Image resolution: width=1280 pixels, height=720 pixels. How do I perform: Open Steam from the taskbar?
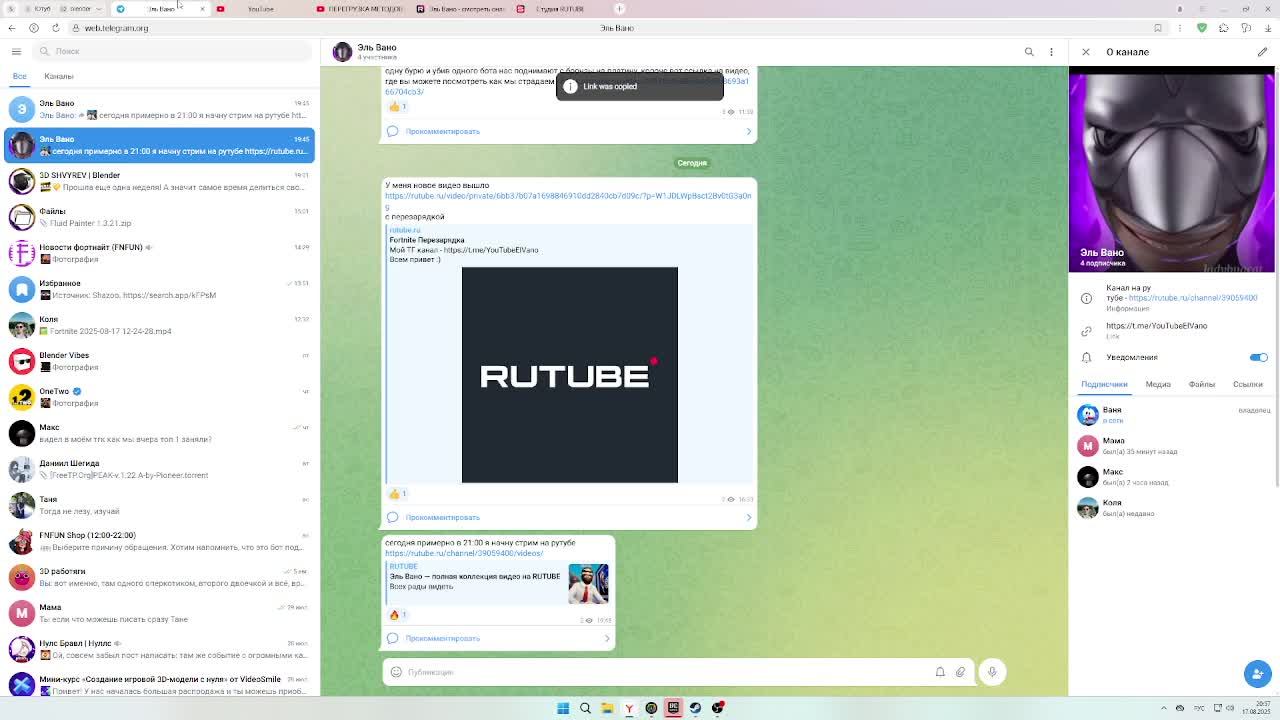coord(695,708)
